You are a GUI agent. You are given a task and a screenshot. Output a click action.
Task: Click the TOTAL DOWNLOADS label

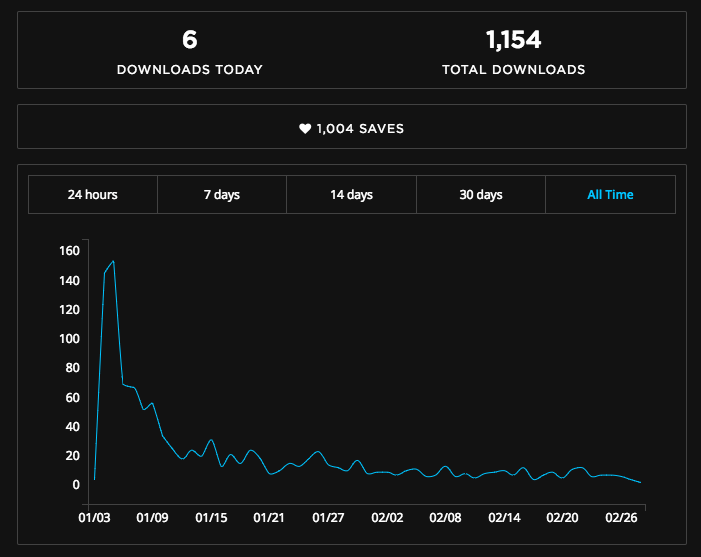pyautogui.click(x=514, y=70)
